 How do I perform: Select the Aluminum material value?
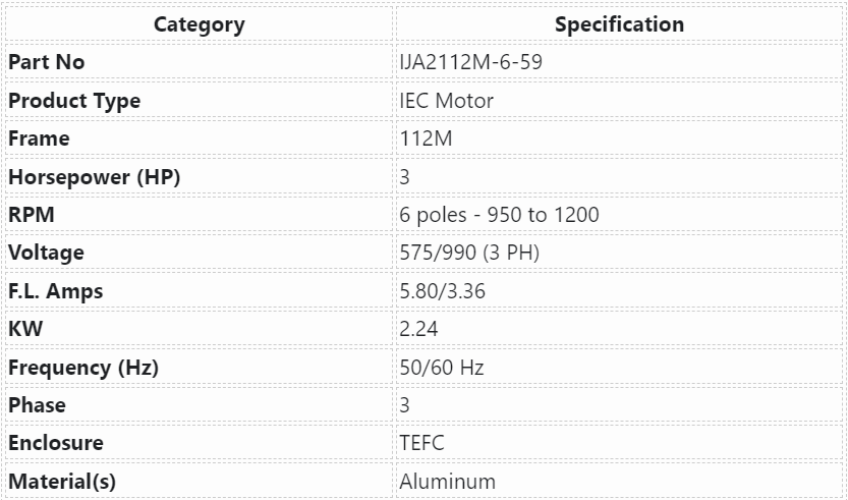point(446,481)
